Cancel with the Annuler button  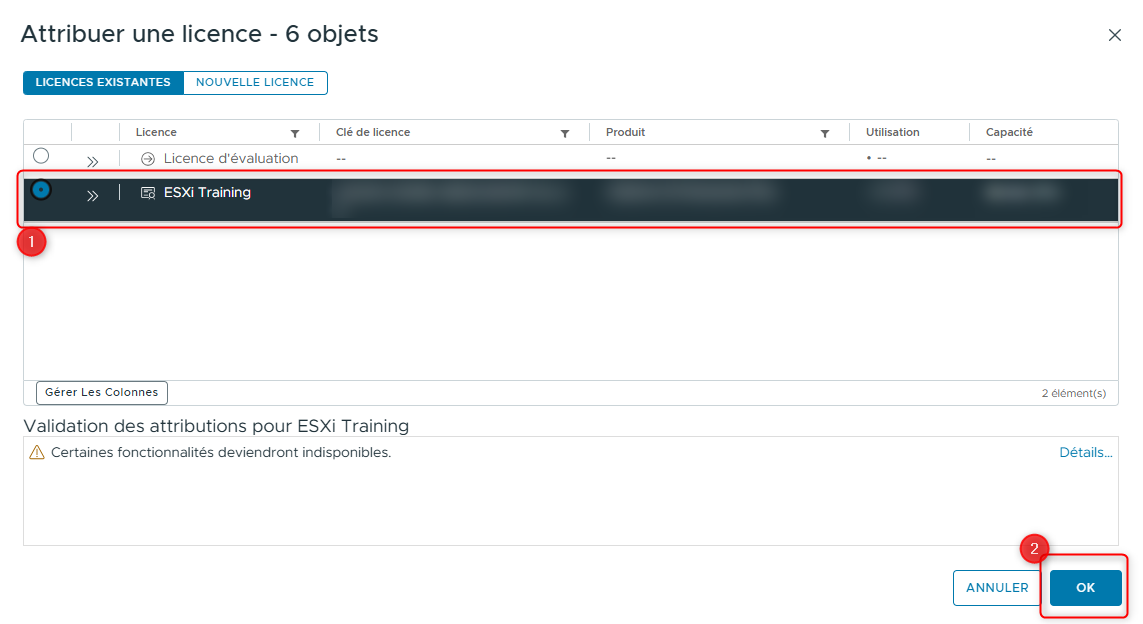click(x=997, y=588)
